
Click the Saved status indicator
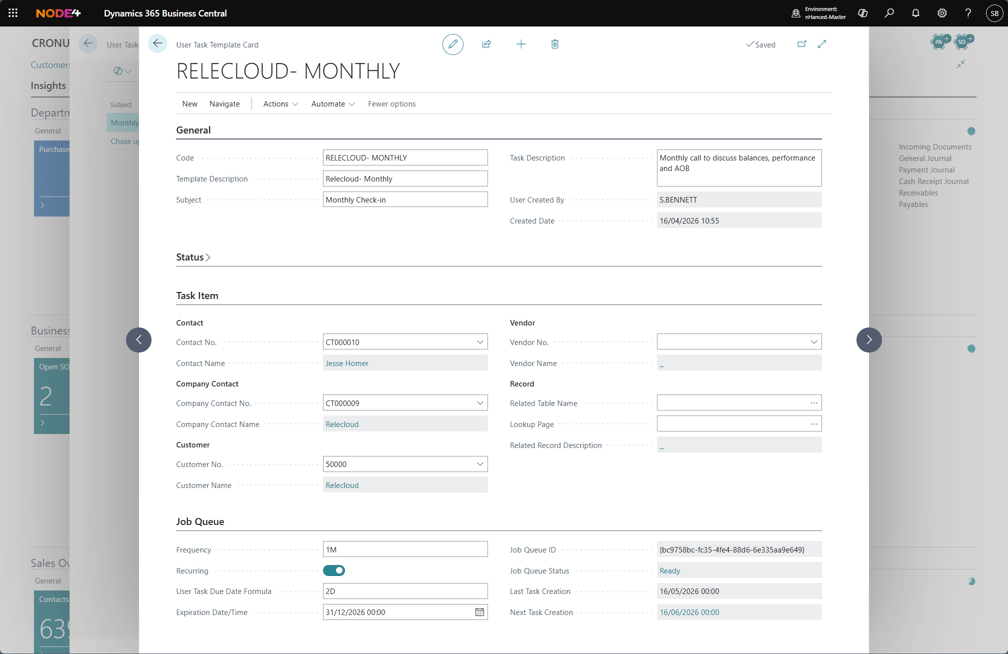pos(760,44)
